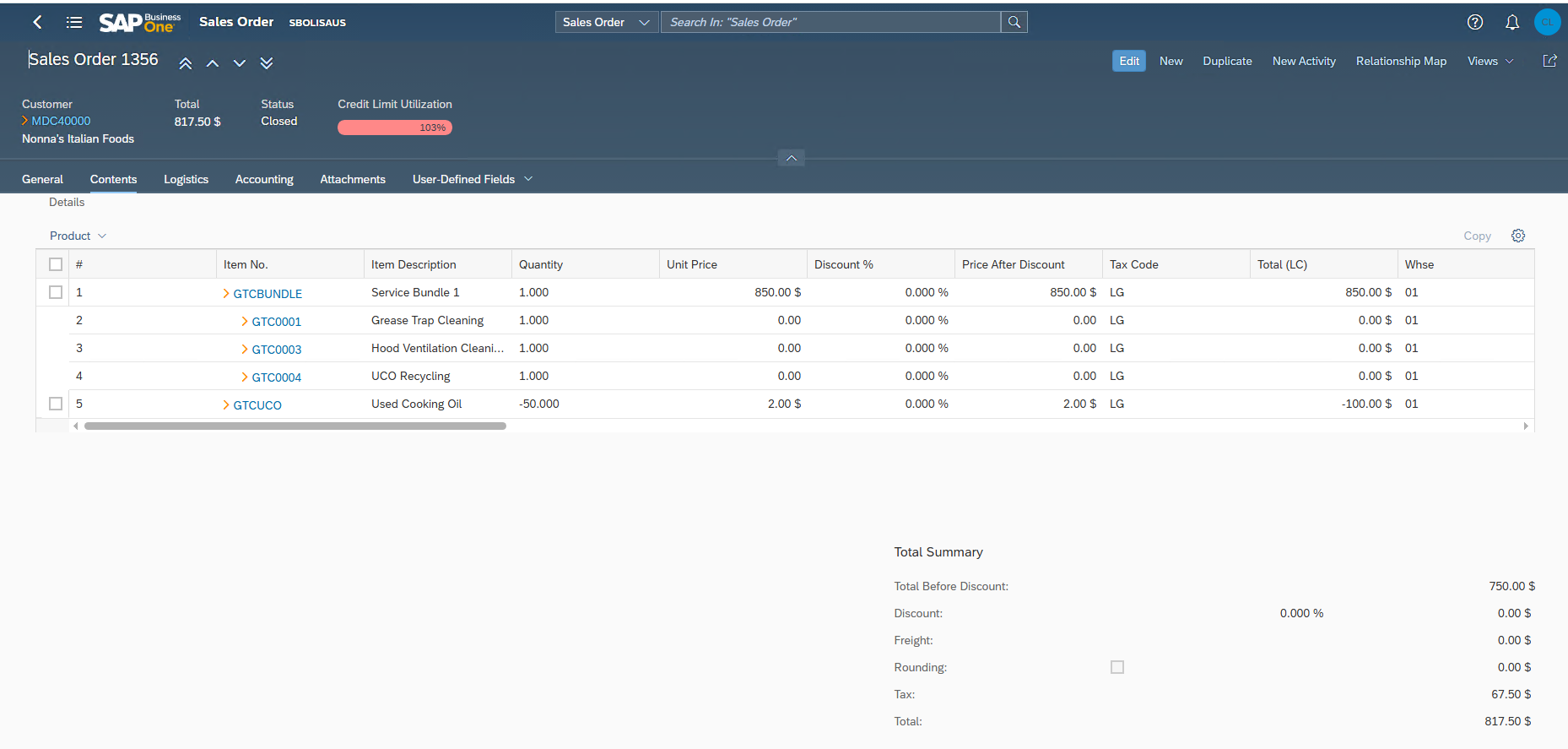The height and width of the screenshot is (749, 1568).
Task: Open the main menu list icon
Action: click(74, 22)
